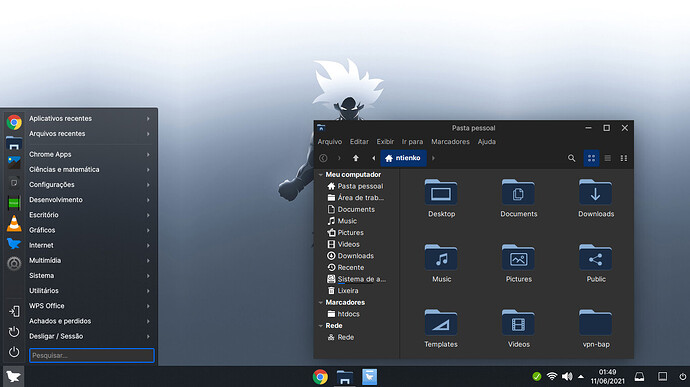This screenshot has height=387, width=690.
Task: Click the clock showing 01:49
Action: point(607,376)
